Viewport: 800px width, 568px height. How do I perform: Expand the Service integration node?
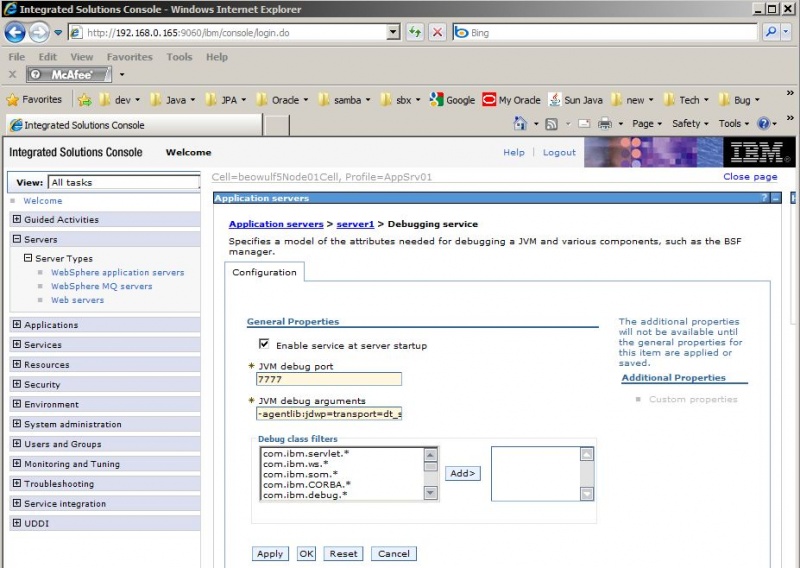(x=17, y=503)
